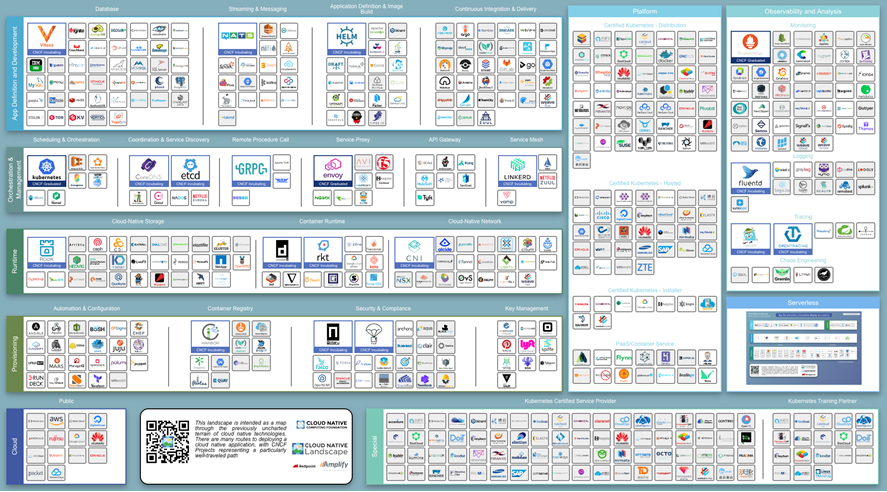
Task: Select Kubernetes Training Partner heading
Action: [822, 401]
